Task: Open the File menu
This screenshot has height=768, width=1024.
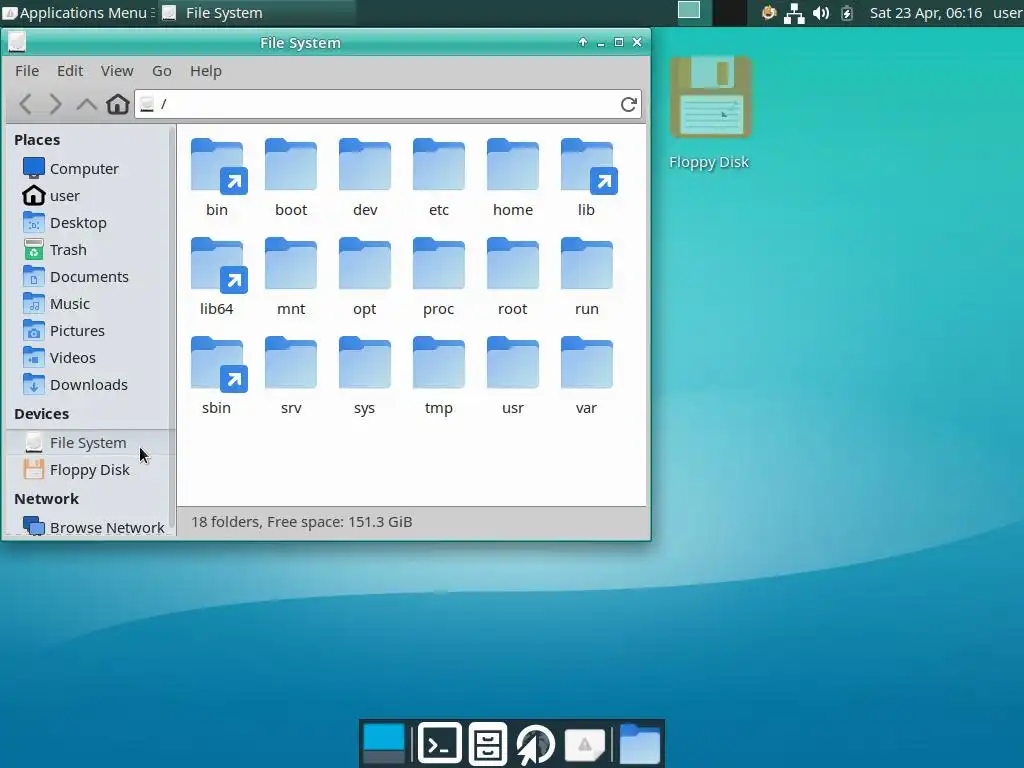Action: 27,71
